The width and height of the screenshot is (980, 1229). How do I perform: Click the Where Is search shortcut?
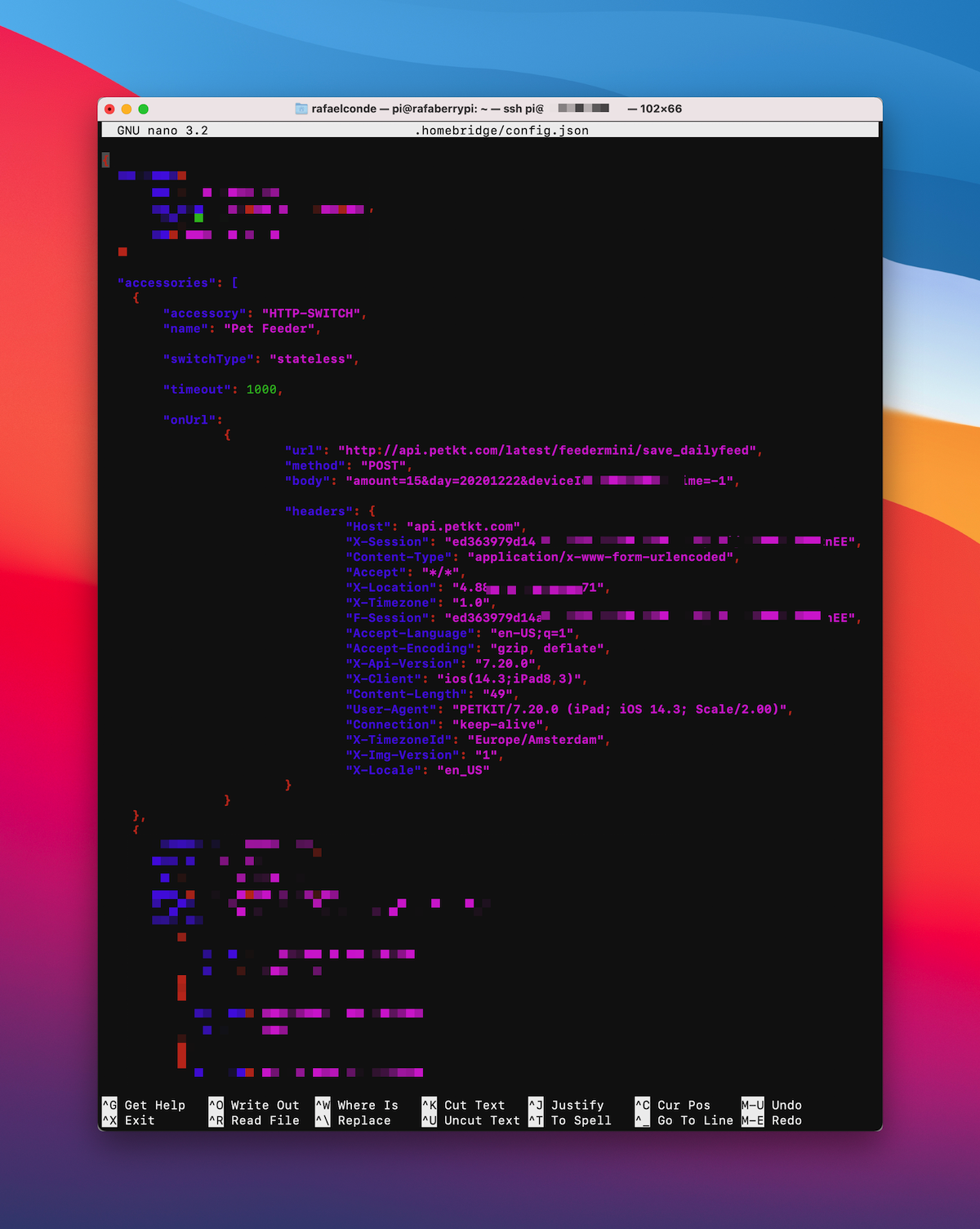pyautogui.click(x=366, y=1105)
